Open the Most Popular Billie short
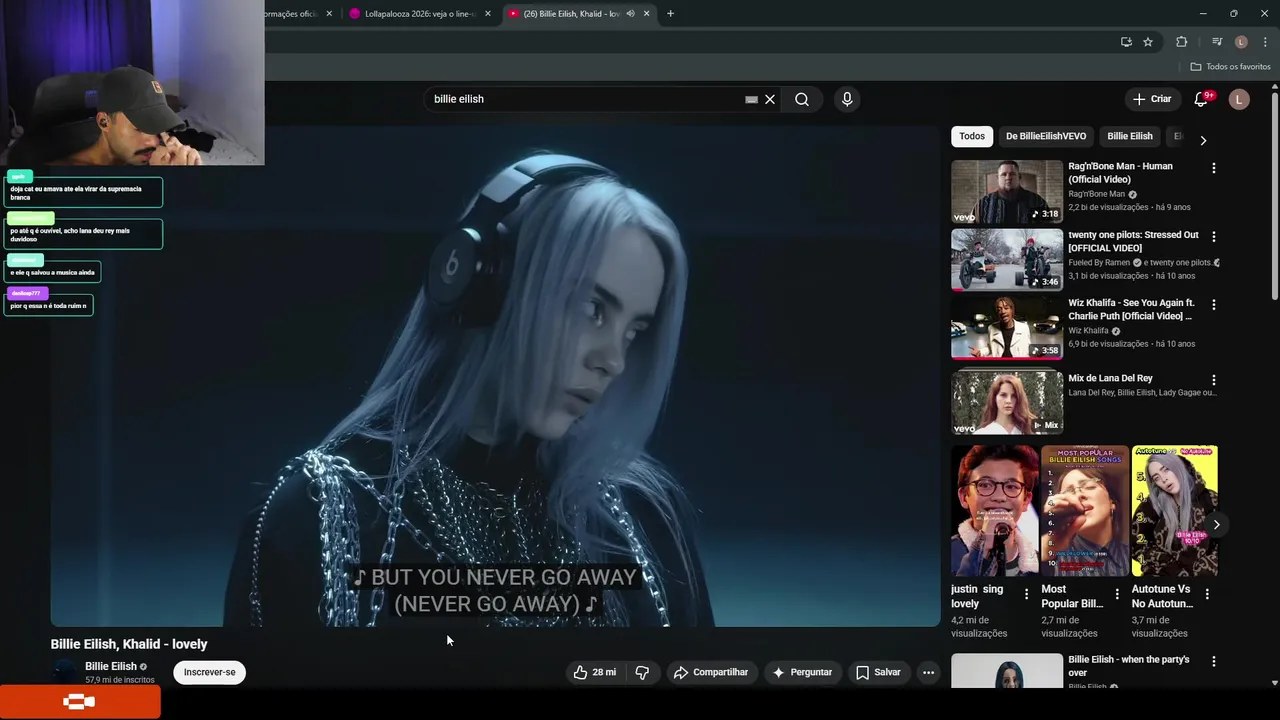The width and height of the screenshot is (1280, 720). [x=1084, y=511]
